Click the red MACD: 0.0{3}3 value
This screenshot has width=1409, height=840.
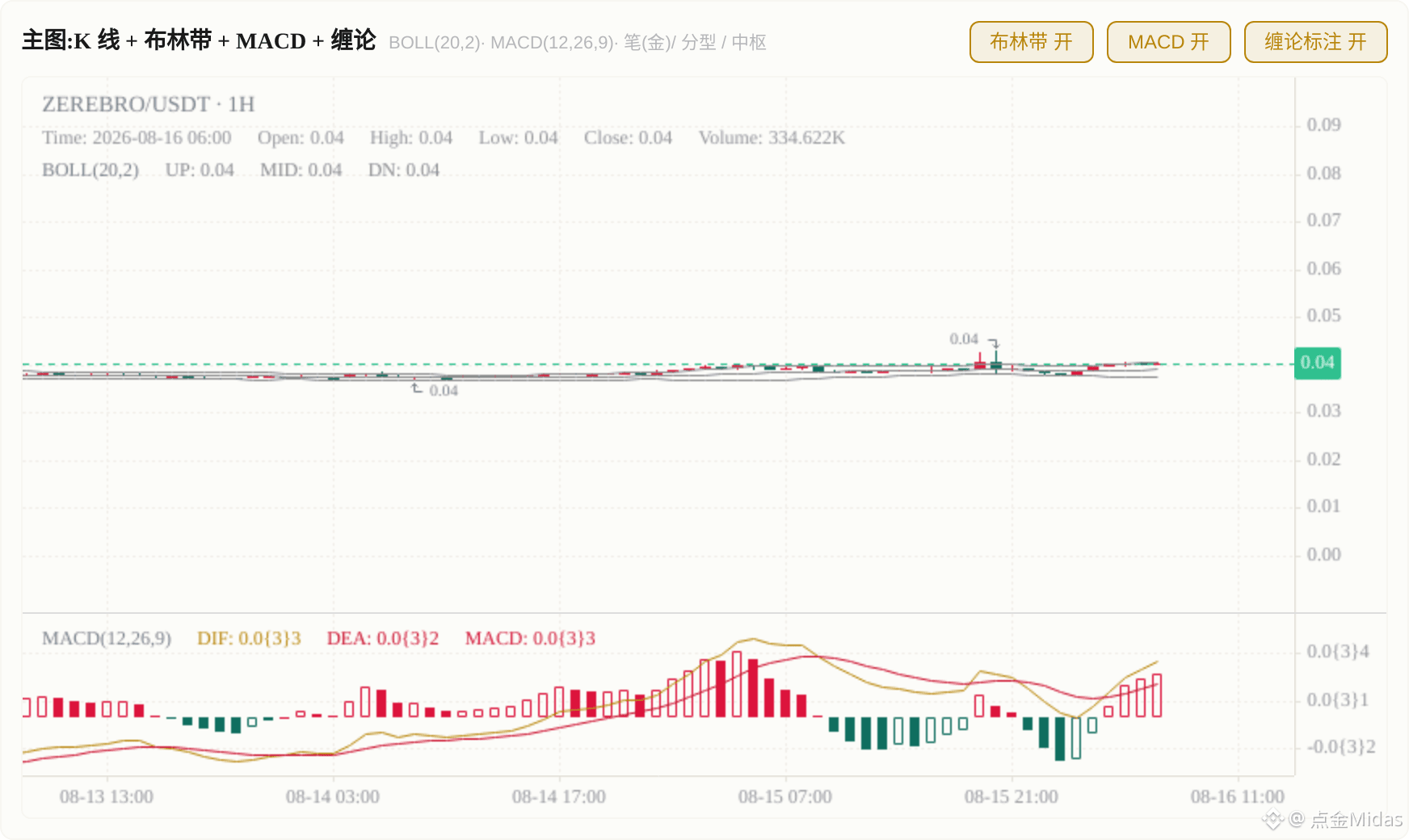[530, 639]
